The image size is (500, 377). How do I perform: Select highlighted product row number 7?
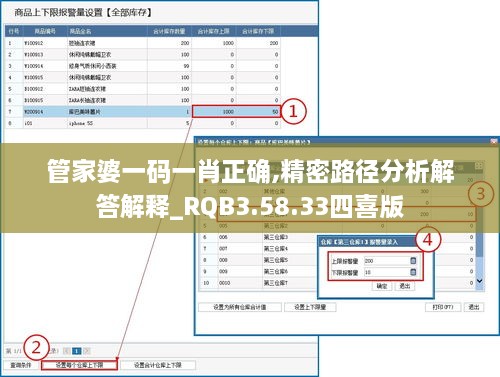click(143, 112)
